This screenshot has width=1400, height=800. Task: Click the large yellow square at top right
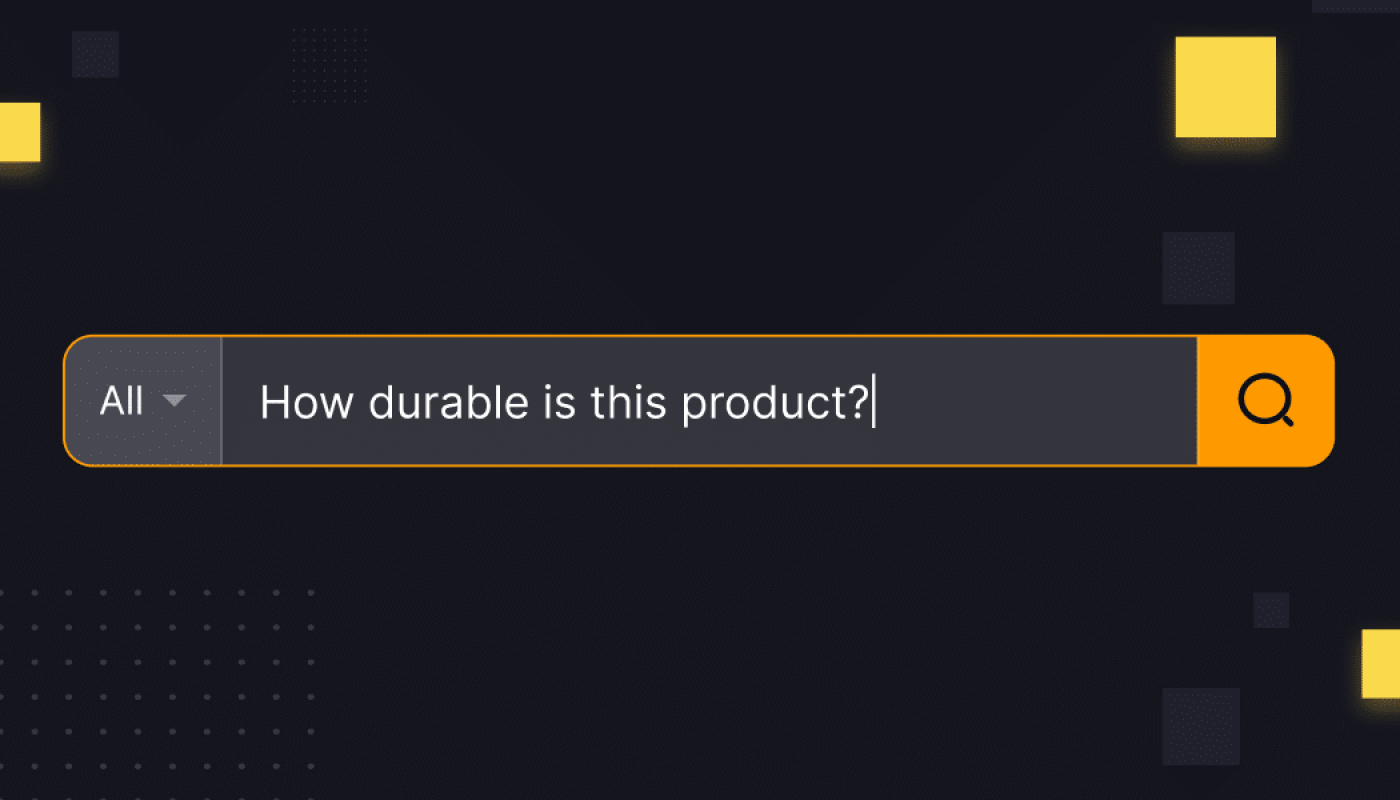click(1225, 87)
